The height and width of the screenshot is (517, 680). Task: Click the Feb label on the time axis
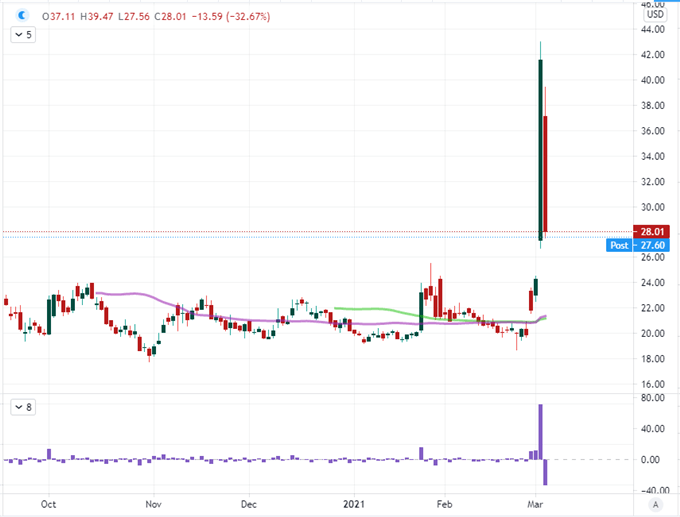[x=445, y=504]
